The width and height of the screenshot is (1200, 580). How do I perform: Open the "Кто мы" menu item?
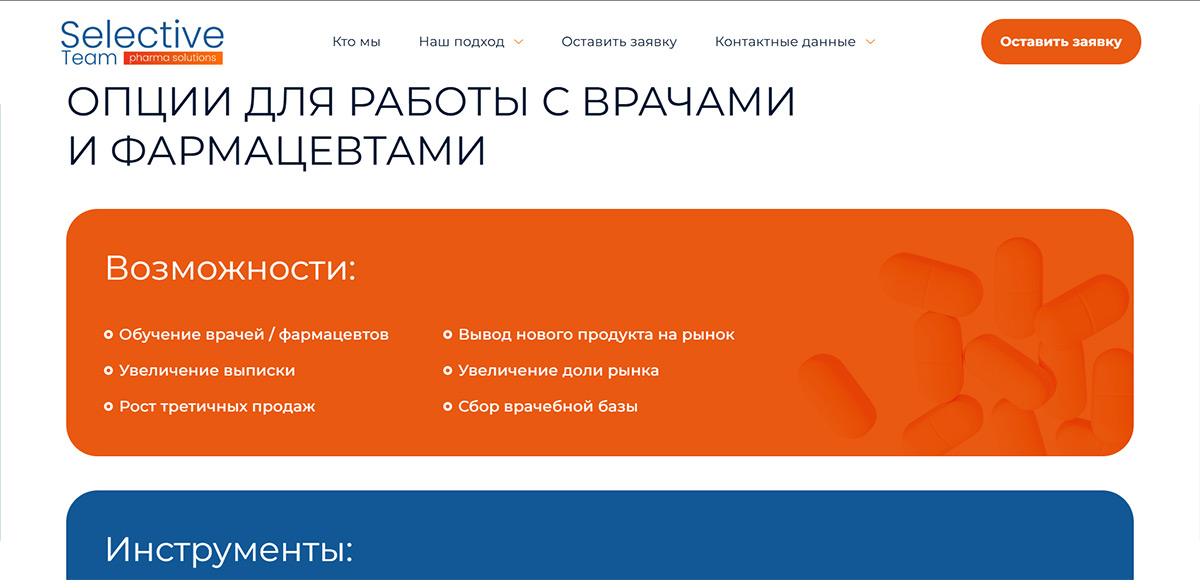tap(356, 42)
